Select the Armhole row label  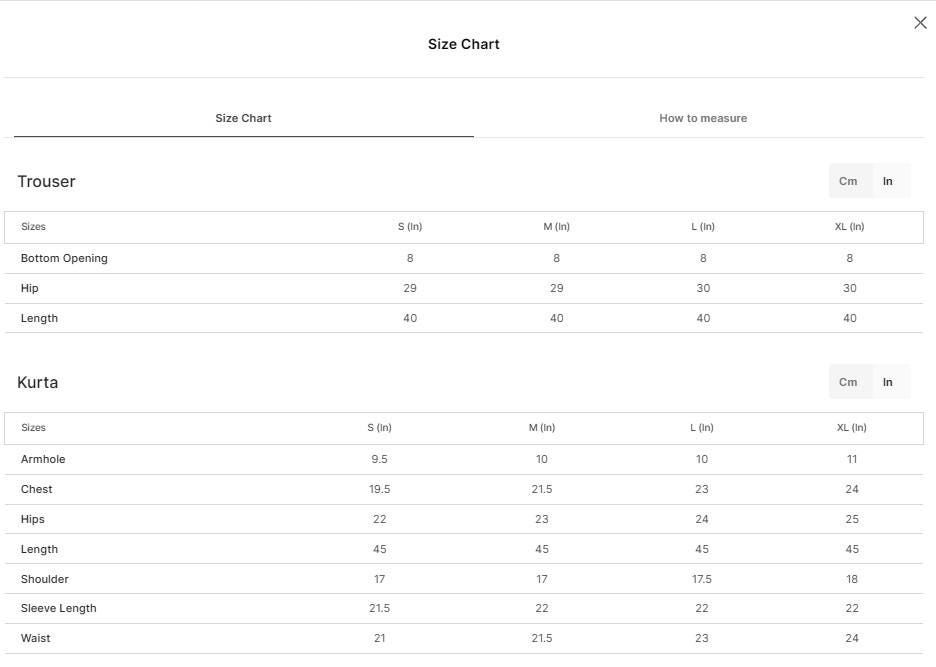43,459
